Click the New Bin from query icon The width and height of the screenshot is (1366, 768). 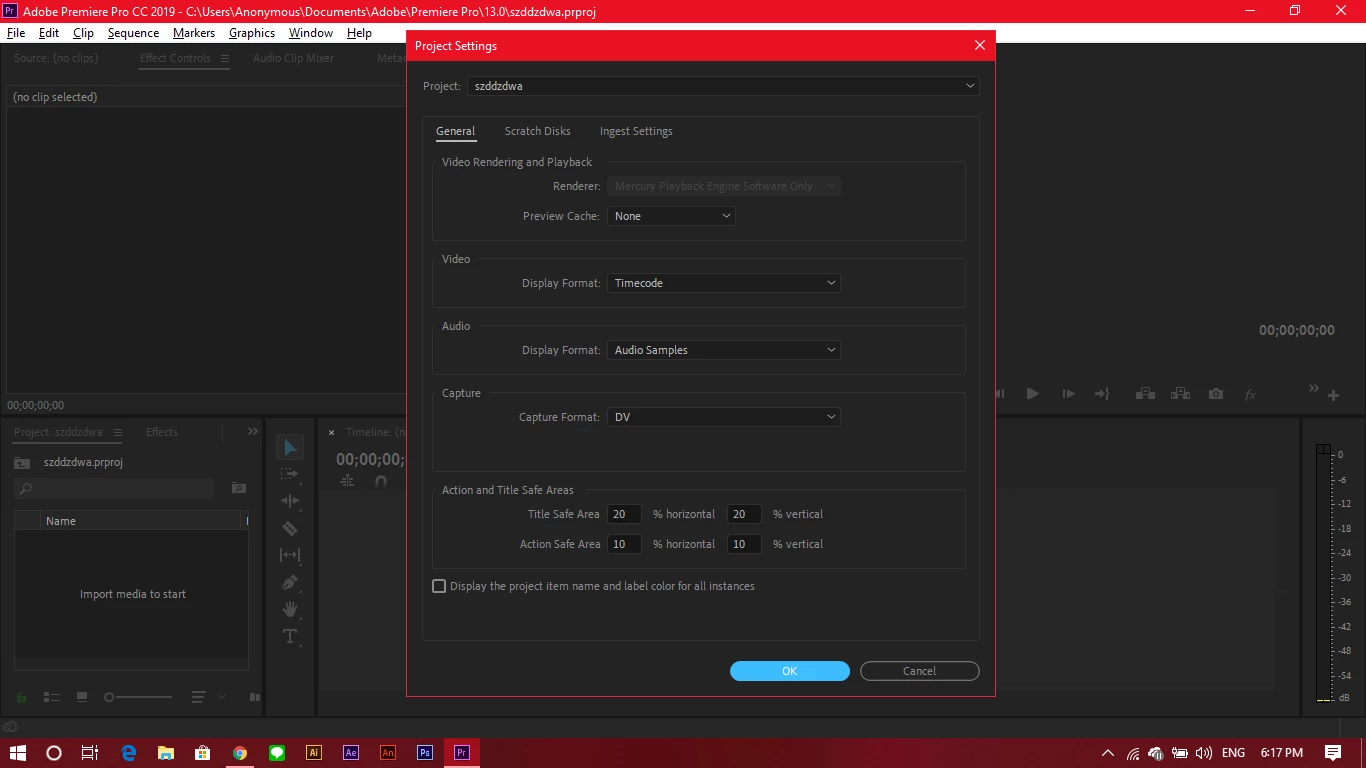coord(238,488)
